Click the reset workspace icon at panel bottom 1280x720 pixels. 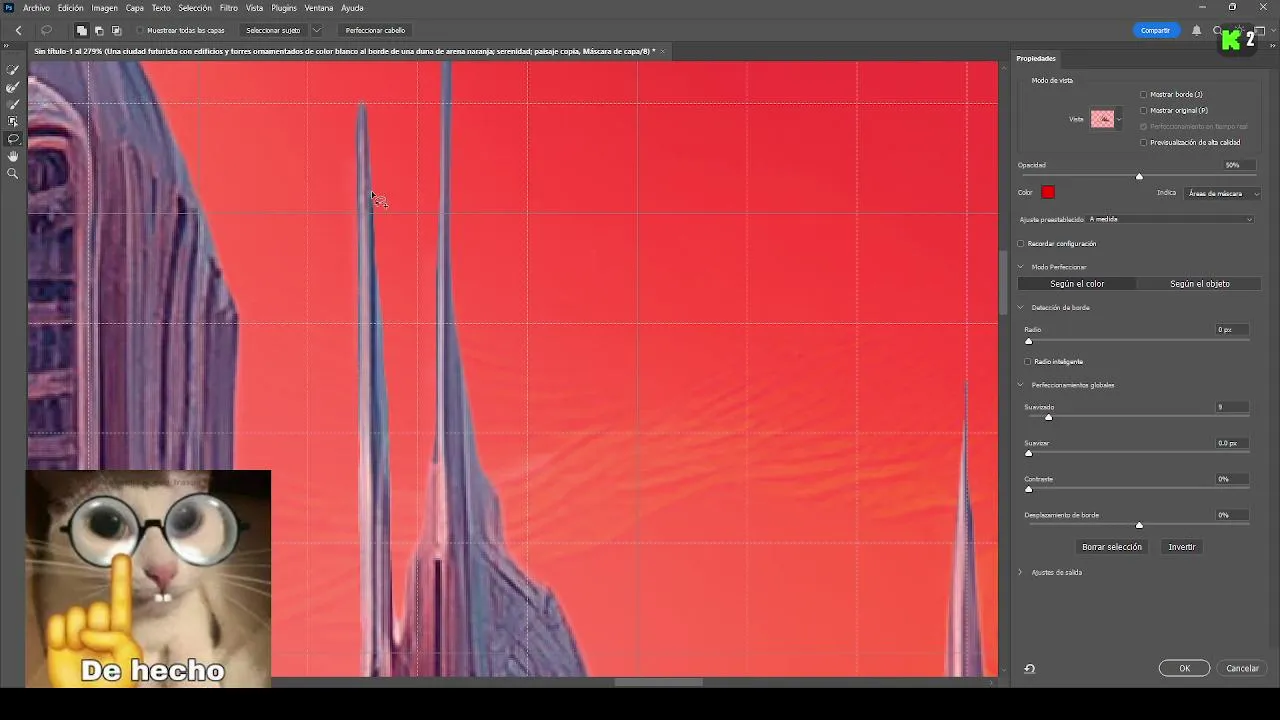1029,669
